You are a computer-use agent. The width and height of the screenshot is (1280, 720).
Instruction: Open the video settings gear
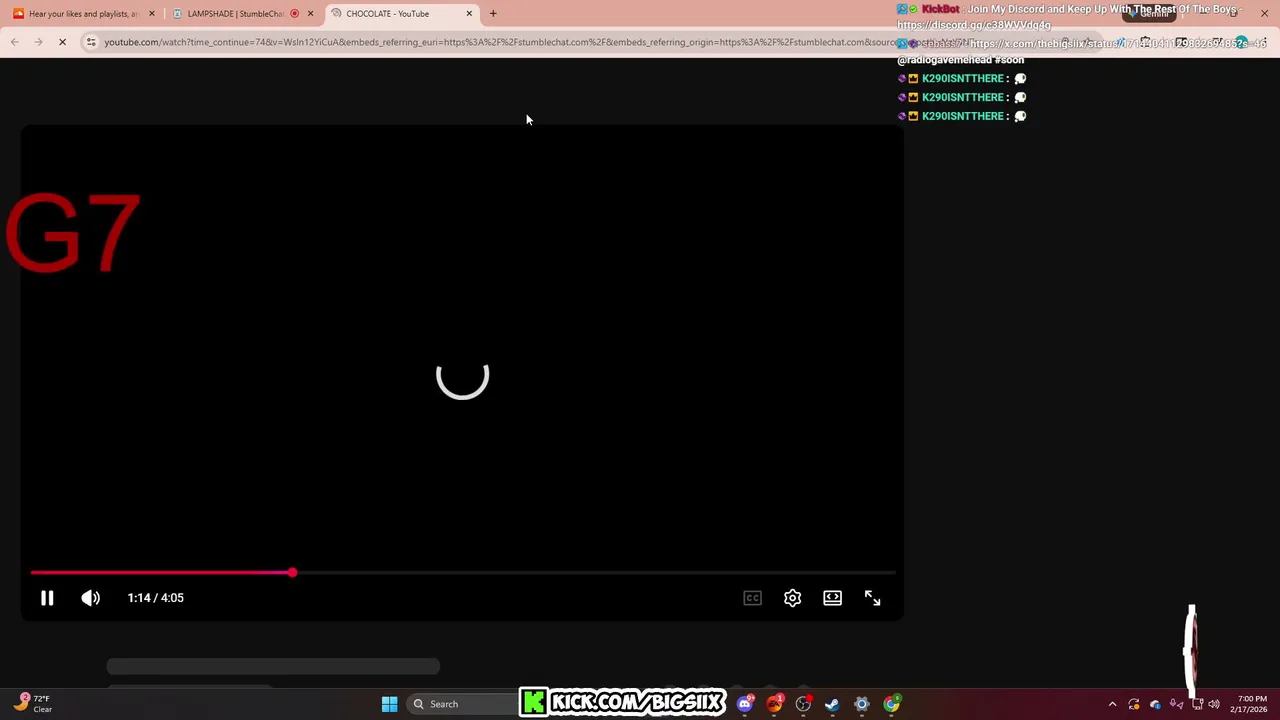click(792, 598)
